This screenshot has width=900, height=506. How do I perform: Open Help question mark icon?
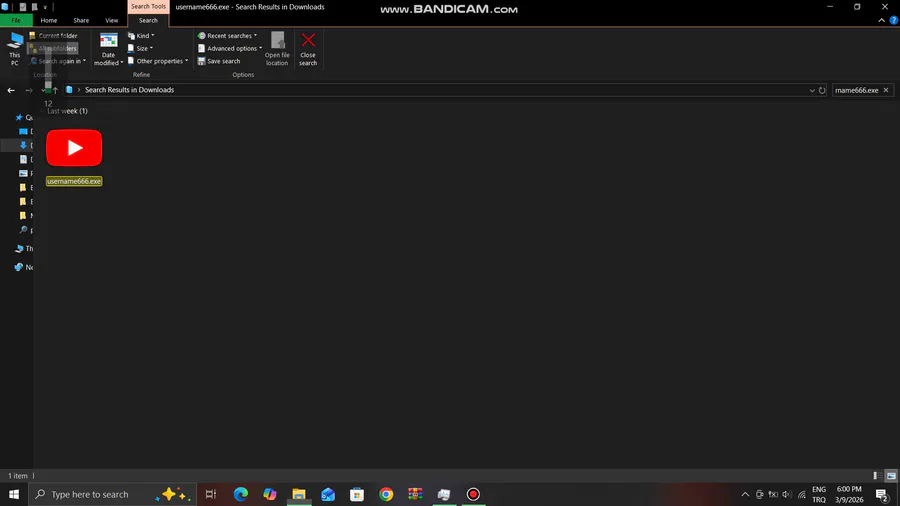894,20
